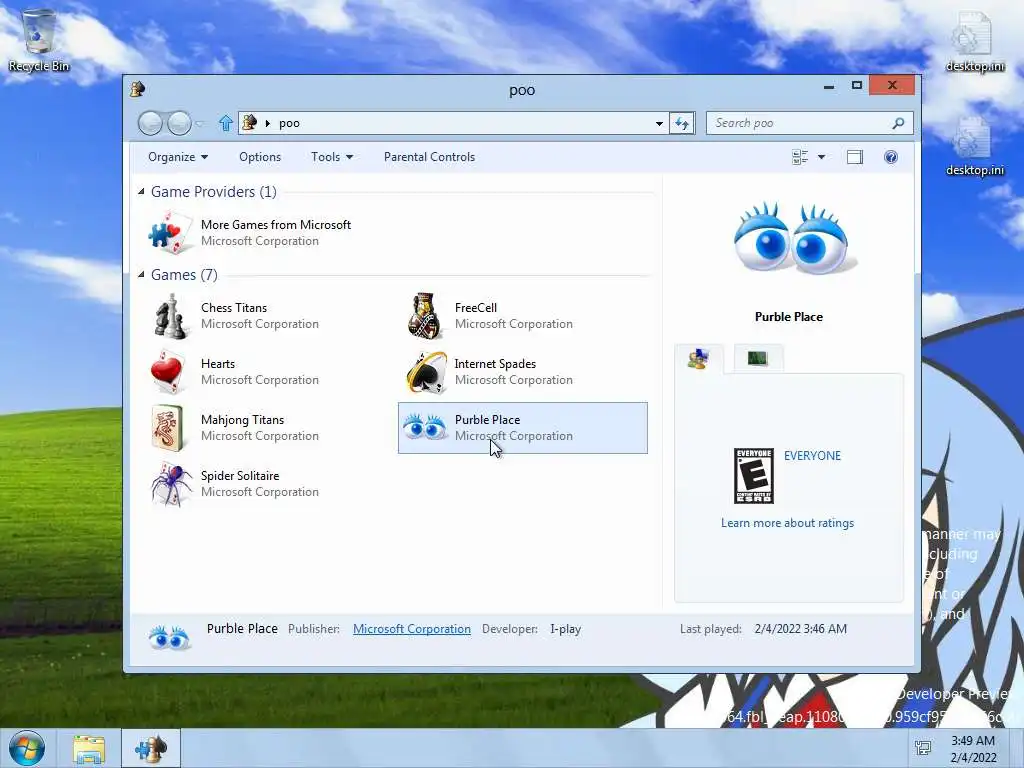The height and width of the screenshot is (768, 1024).
Task: Click the Forward navigation button
Action: pos(180,123)
